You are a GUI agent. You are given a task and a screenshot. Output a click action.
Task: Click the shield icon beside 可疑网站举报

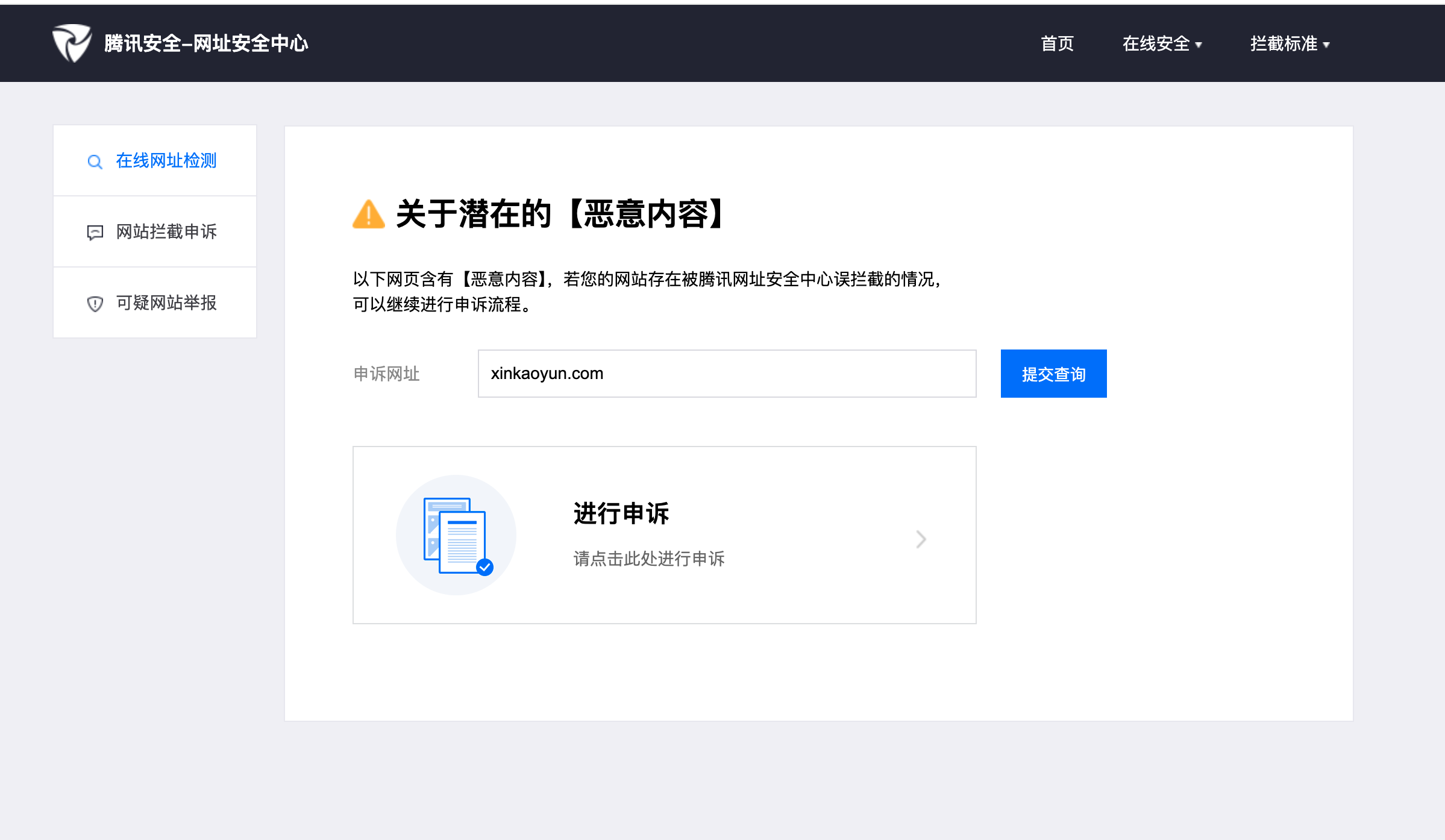[95, 304]
